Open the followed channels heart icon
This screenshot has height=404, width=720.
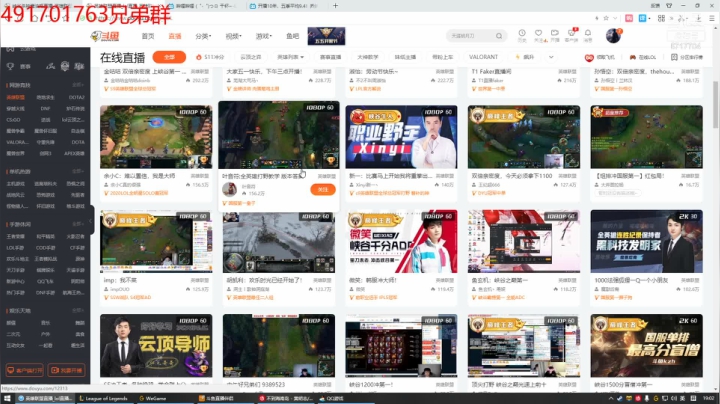click(x=539, y=35)
